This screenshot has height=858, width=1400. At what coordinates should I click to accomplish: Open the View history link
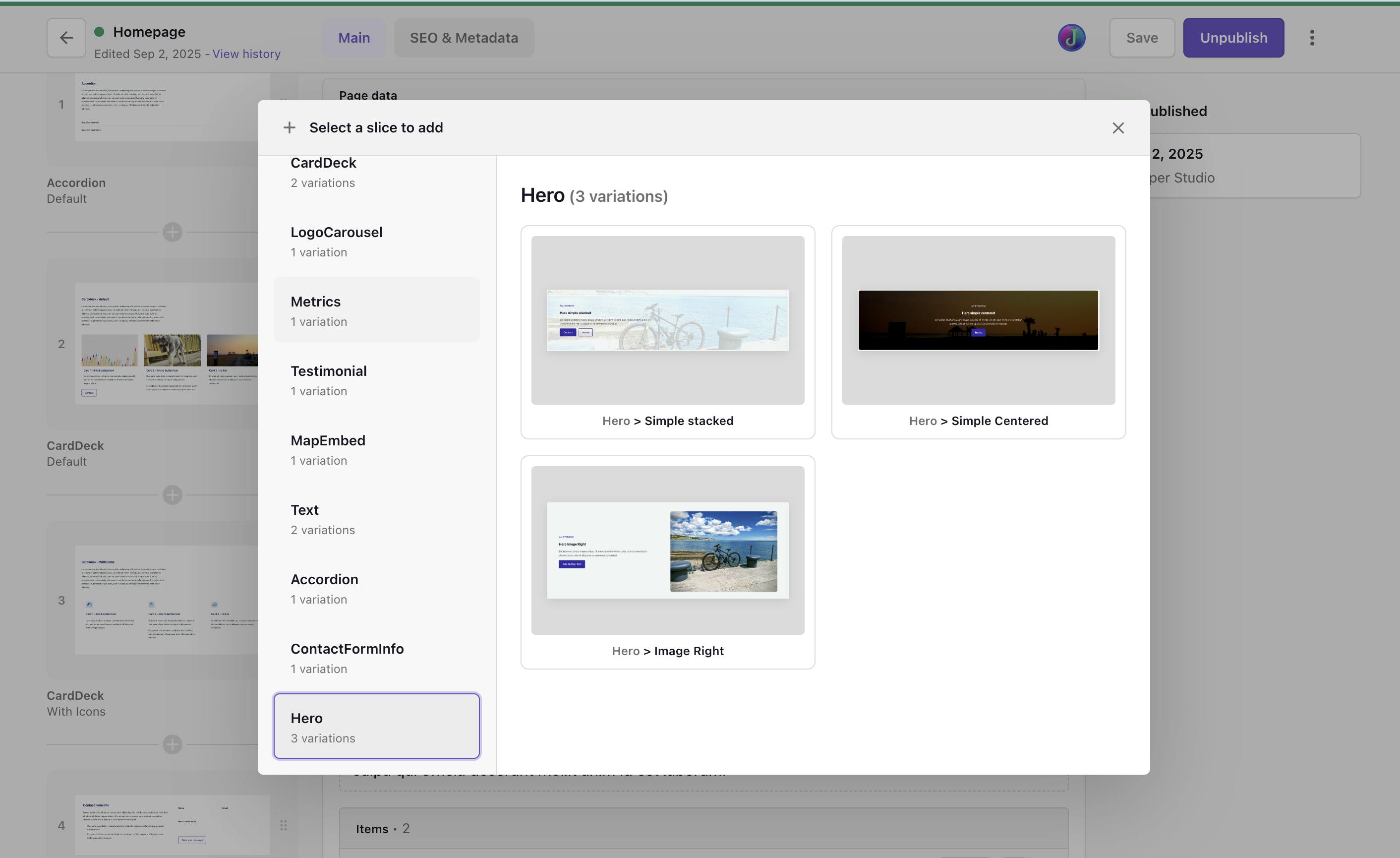246,54
